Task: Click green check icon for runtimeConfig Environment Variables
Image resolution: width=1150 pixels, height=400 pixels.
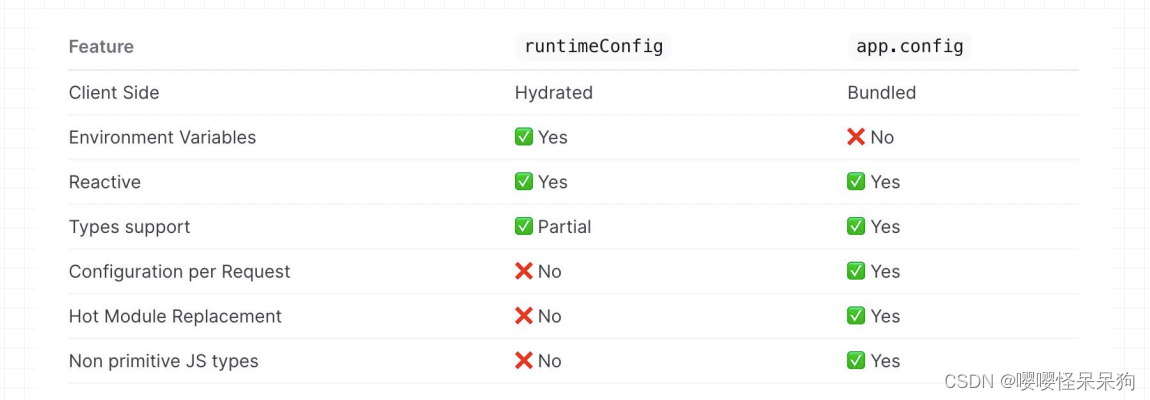Action: pyautogui.click(x=524, y=137)
